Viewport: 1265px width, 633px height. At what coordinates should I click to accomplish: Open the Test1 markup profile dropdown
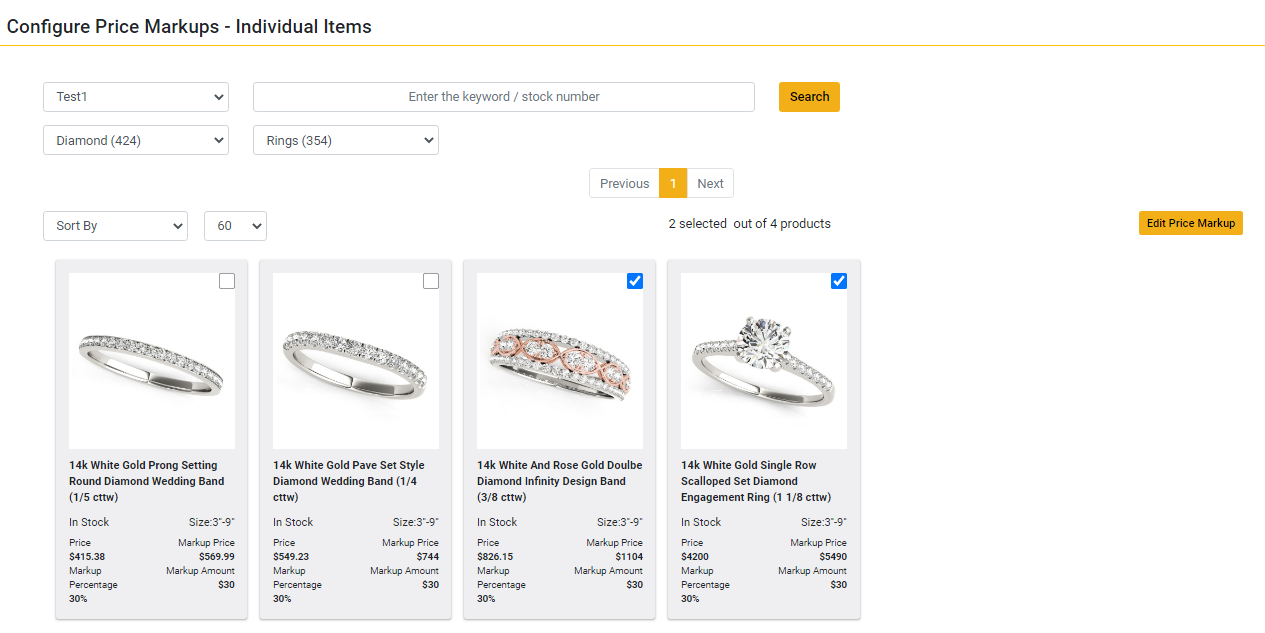[135, 96]
